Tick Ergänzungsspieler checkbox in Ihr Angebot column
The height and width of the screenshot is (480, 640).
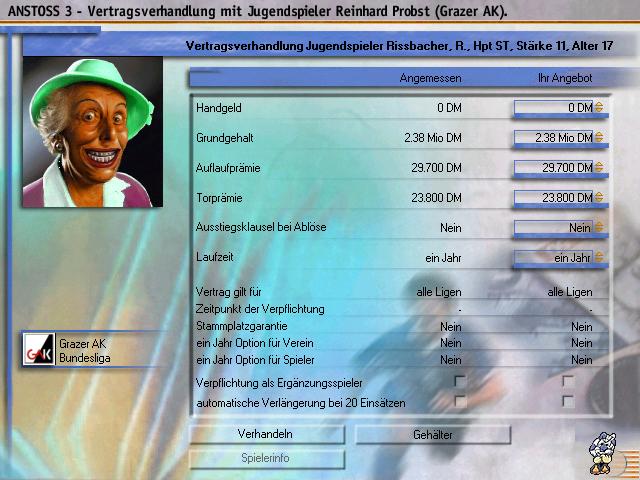click(568, 382)
